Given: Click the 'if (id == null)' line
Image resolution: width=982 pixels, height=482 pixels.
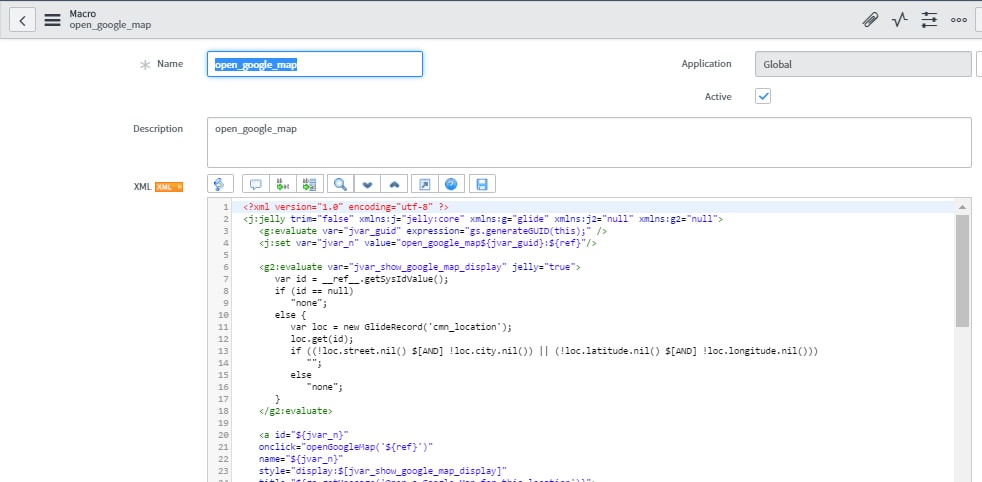Looking at the screenshot, I should 314,291.
